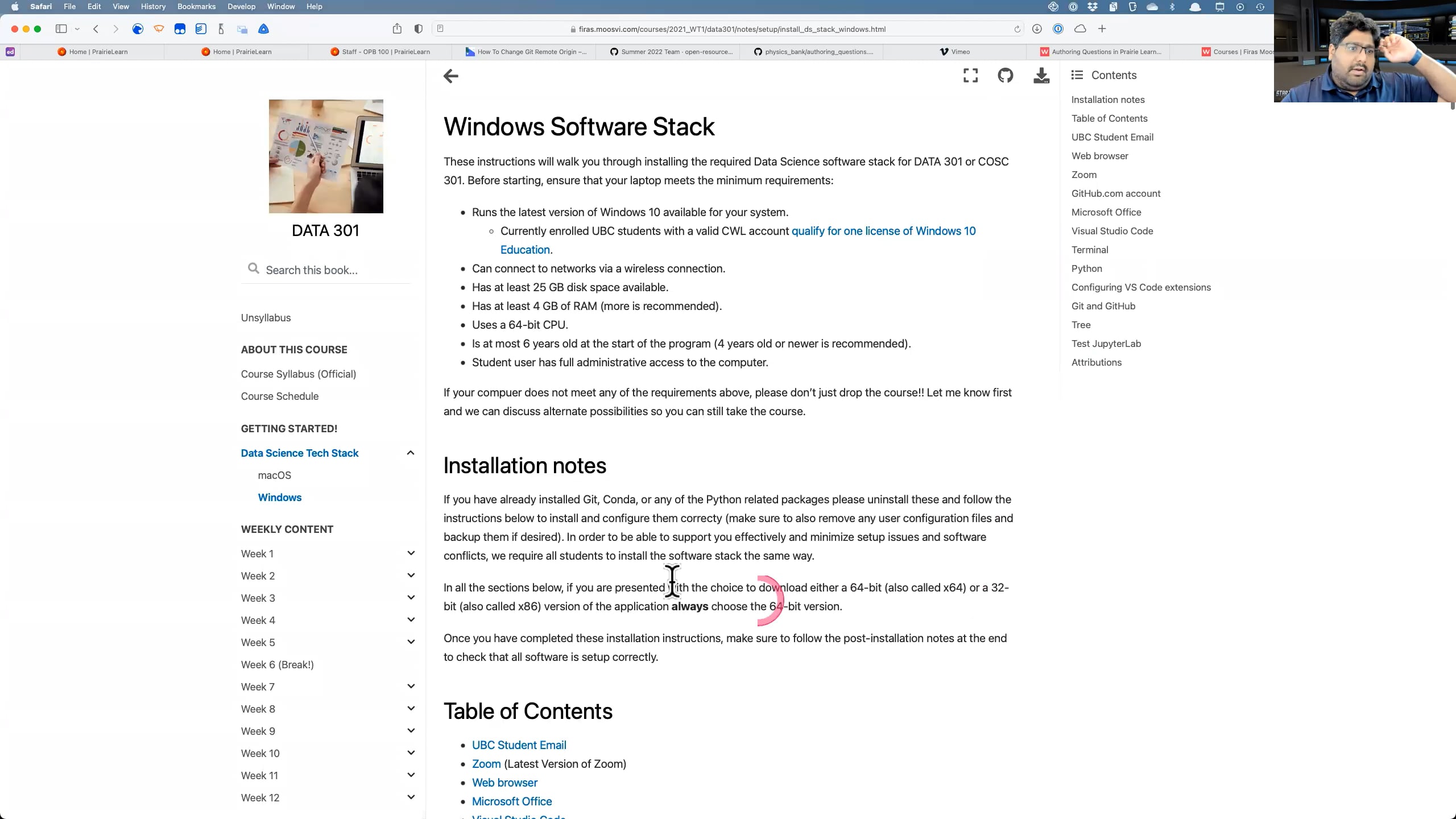Click the search this book magnifier icon
1456x819 pixels.
(x=253, y=269)
